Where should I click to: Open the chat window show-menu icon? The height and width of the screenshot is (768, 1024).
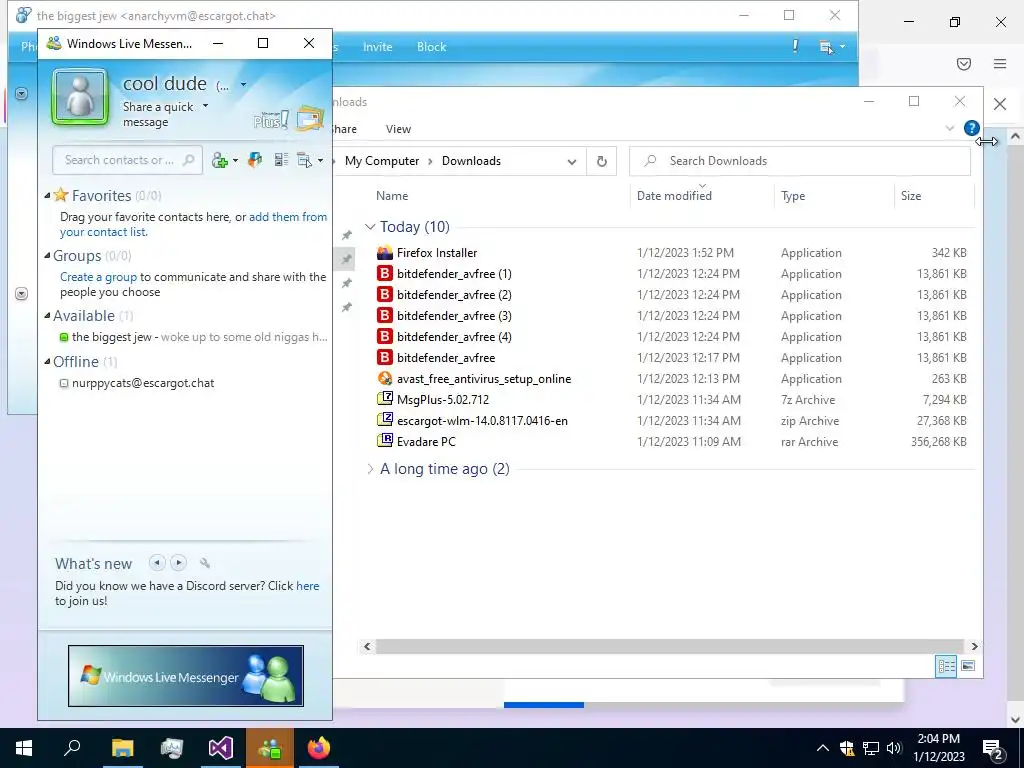(826, 47)
